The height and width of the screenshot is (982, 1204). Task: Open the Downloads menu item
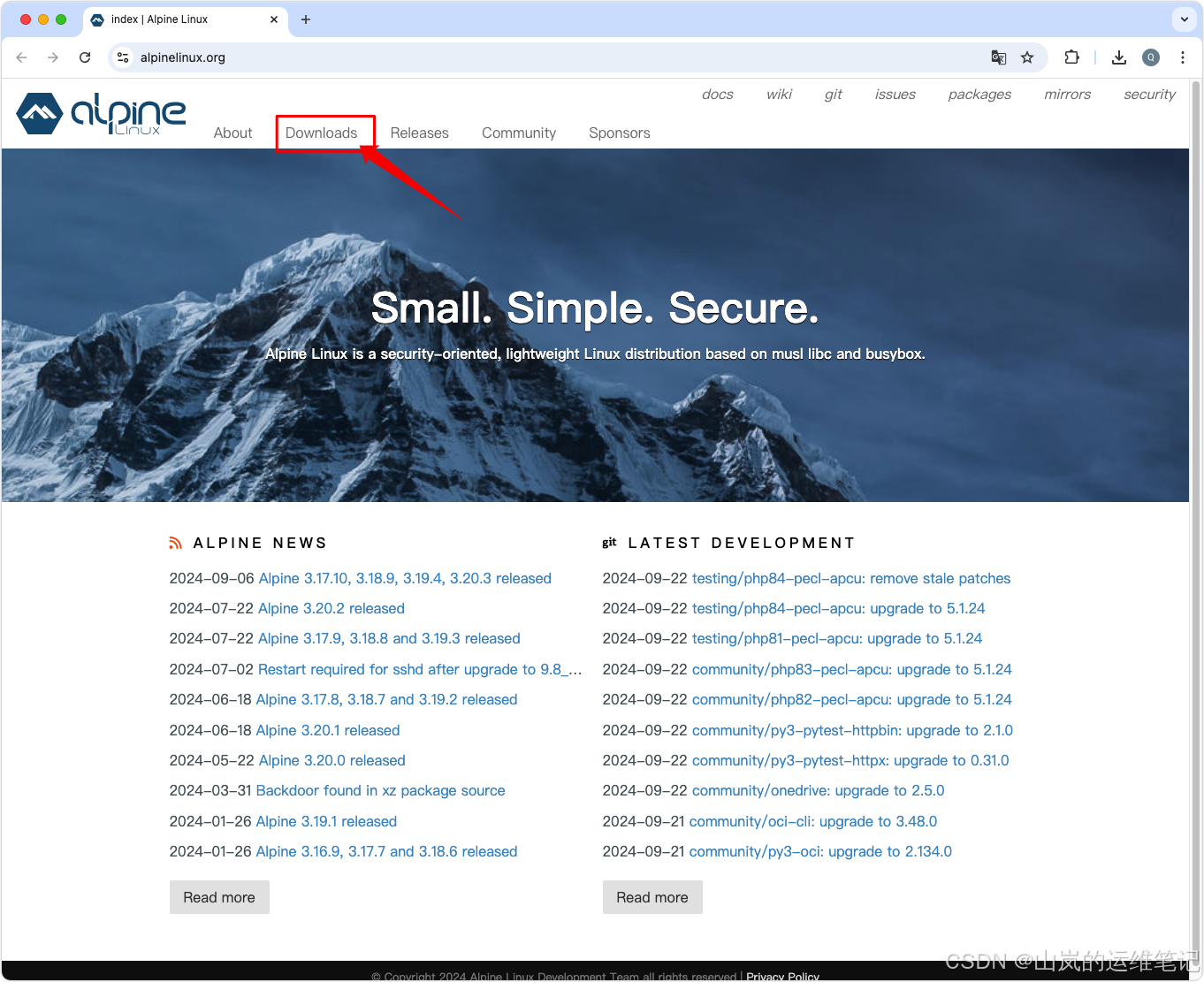tap(322, 133)
